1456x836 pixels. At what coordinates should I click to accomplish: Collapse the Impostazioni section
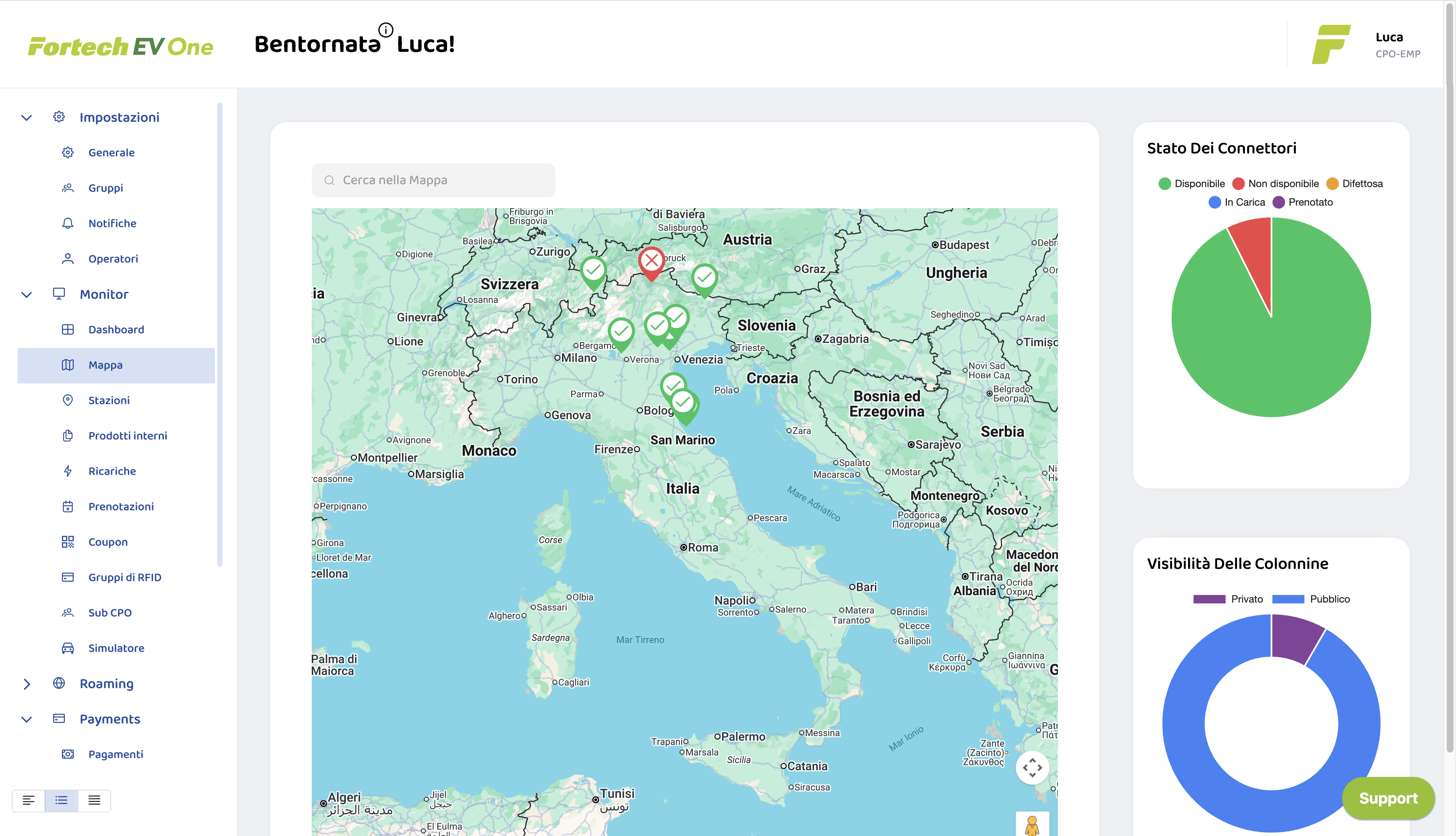(27, 118)
